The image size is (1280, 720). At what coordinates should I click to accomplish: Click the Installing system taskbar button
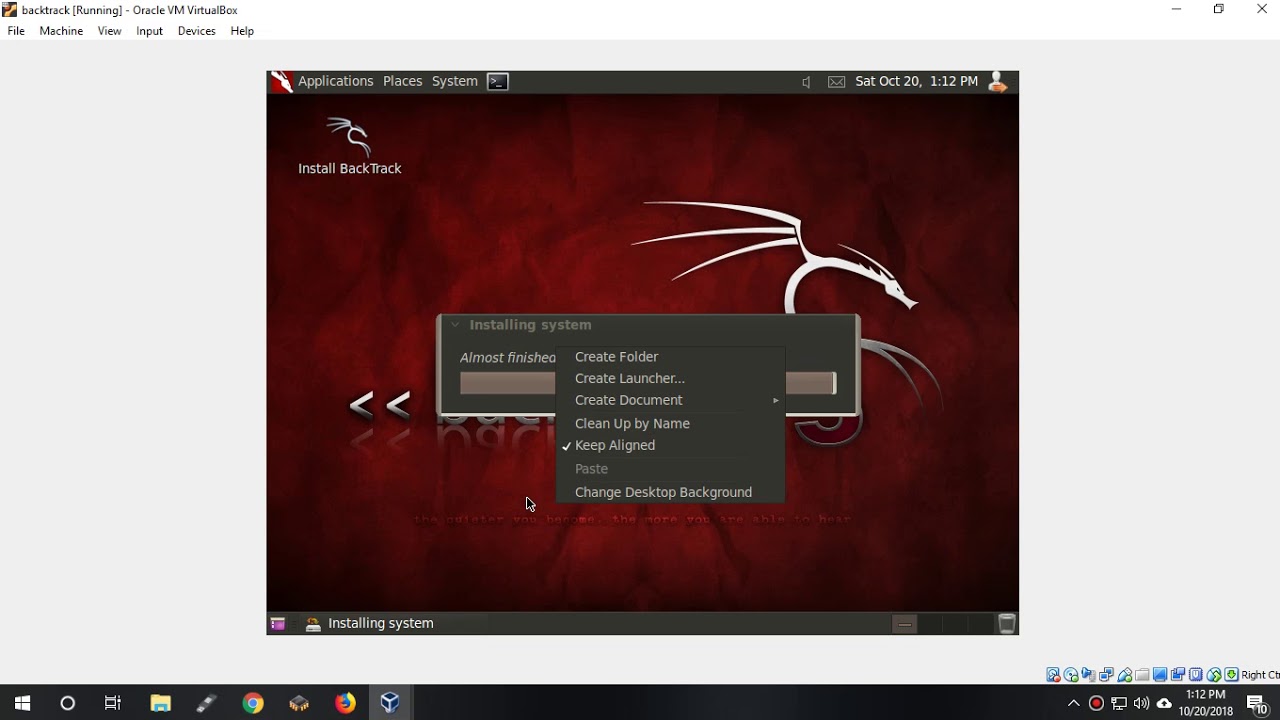click(x=395, y=624)
